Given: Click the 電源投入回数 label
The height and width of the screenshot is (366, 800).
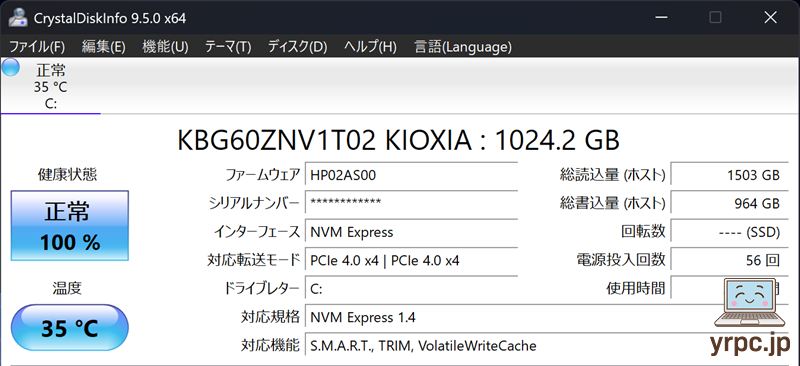Looking at the screenshot, I should click(x=620, y=260).
